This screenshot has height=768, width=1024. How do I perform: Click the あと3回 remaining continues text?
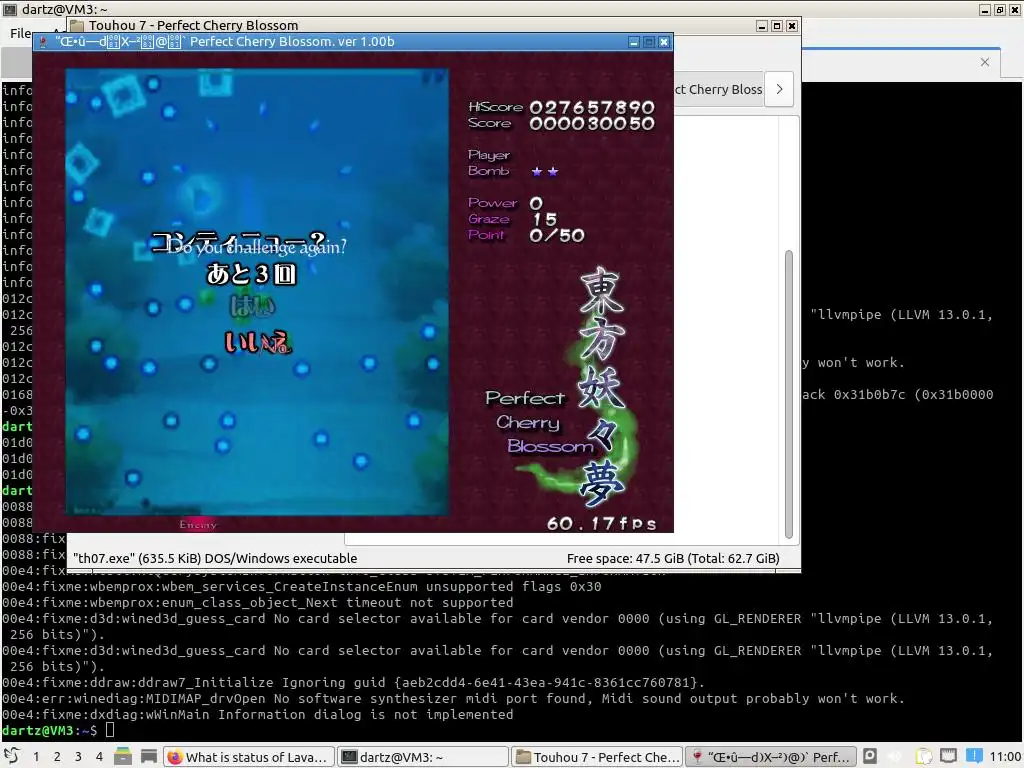(251, 274)
